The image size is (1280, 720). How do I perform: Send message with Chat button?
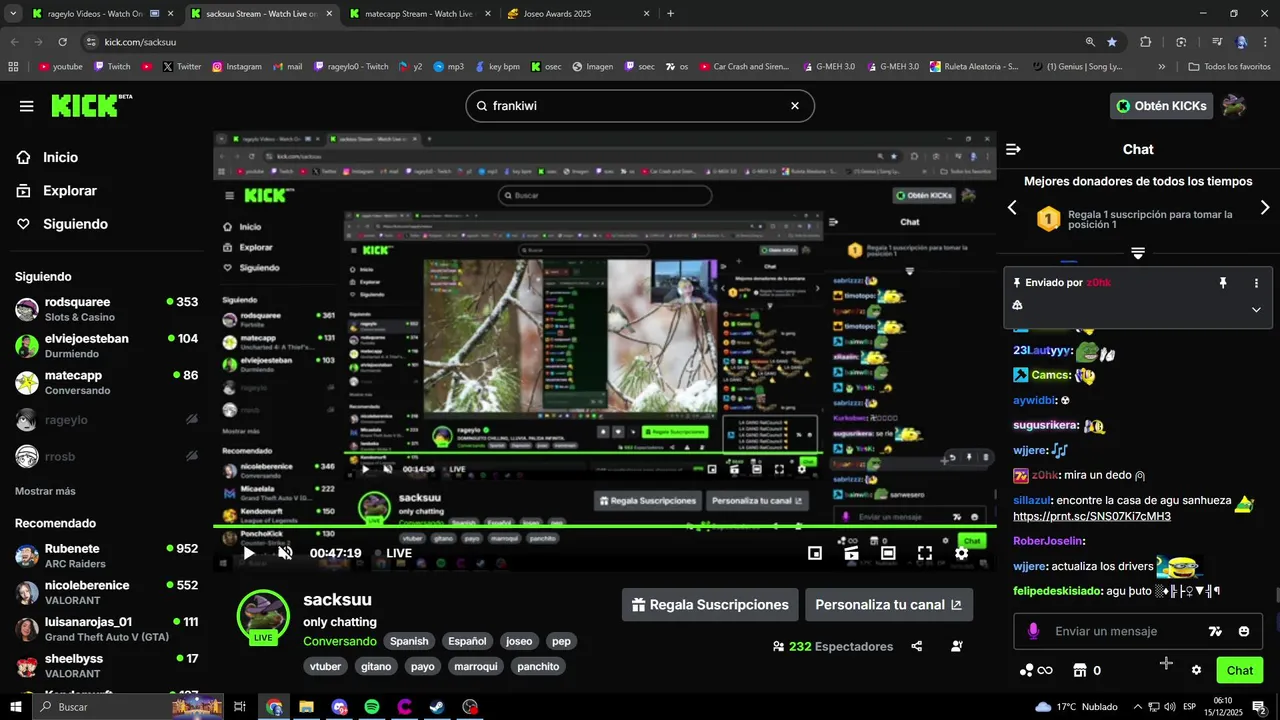click(1239, 670)
